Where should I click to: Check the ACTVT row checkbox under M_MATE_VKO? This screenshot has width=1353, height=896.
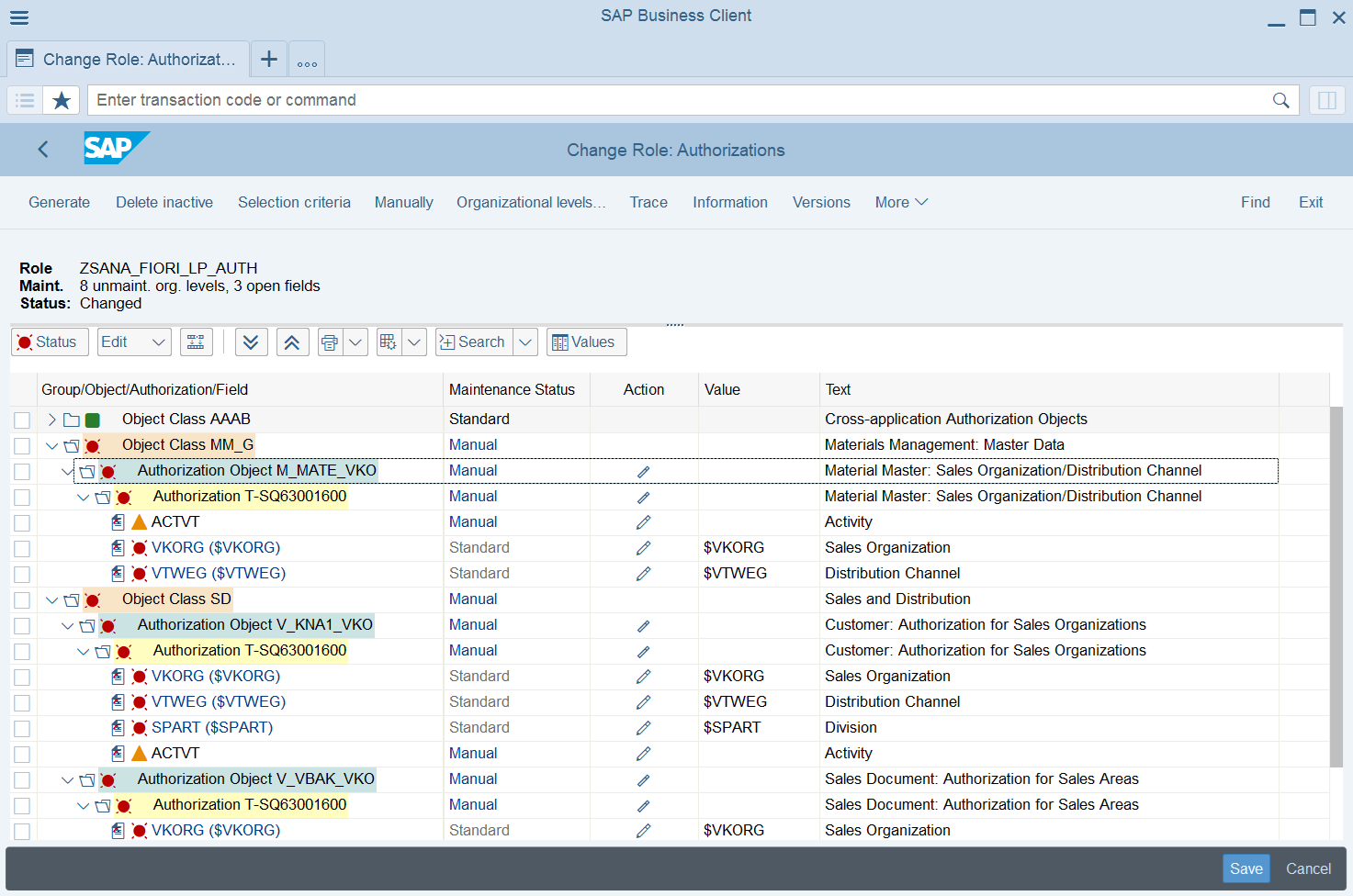(22, 522)
